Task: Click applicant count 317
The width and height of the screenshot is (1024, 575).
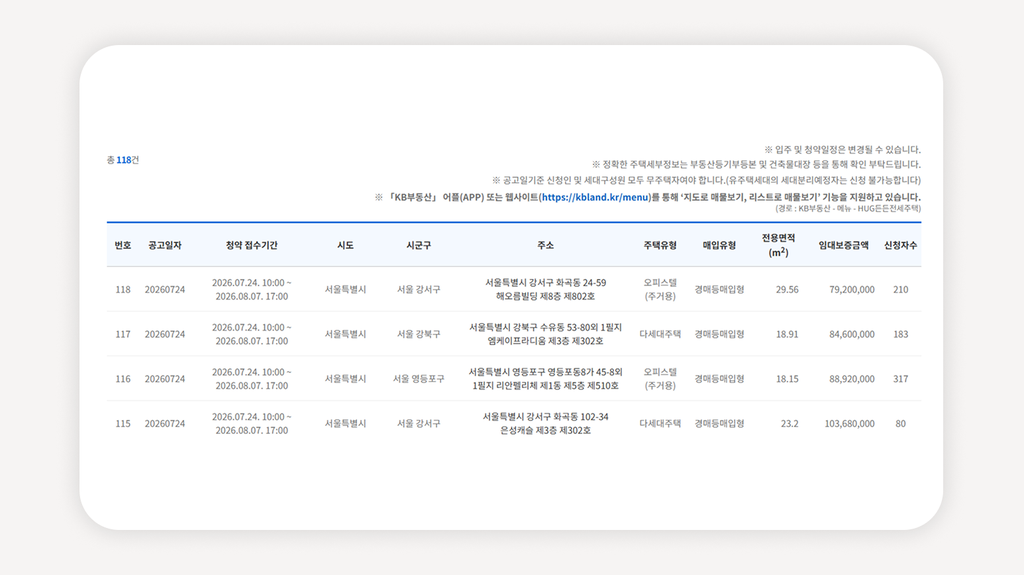Action: click(901, 378)
